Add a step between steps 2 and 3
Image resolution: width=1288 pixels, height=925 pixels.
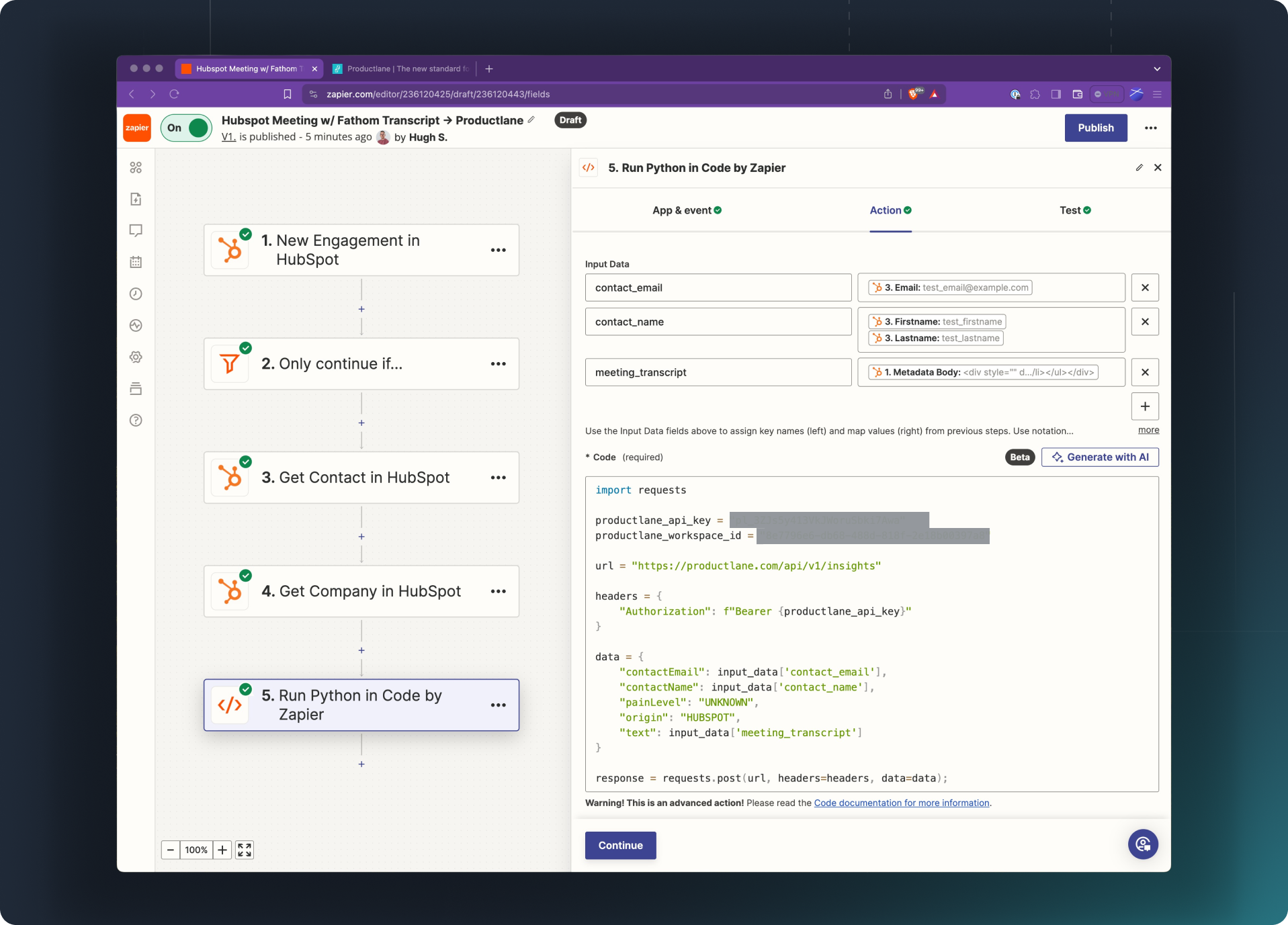pyautogui.click(x=361, y=423)
